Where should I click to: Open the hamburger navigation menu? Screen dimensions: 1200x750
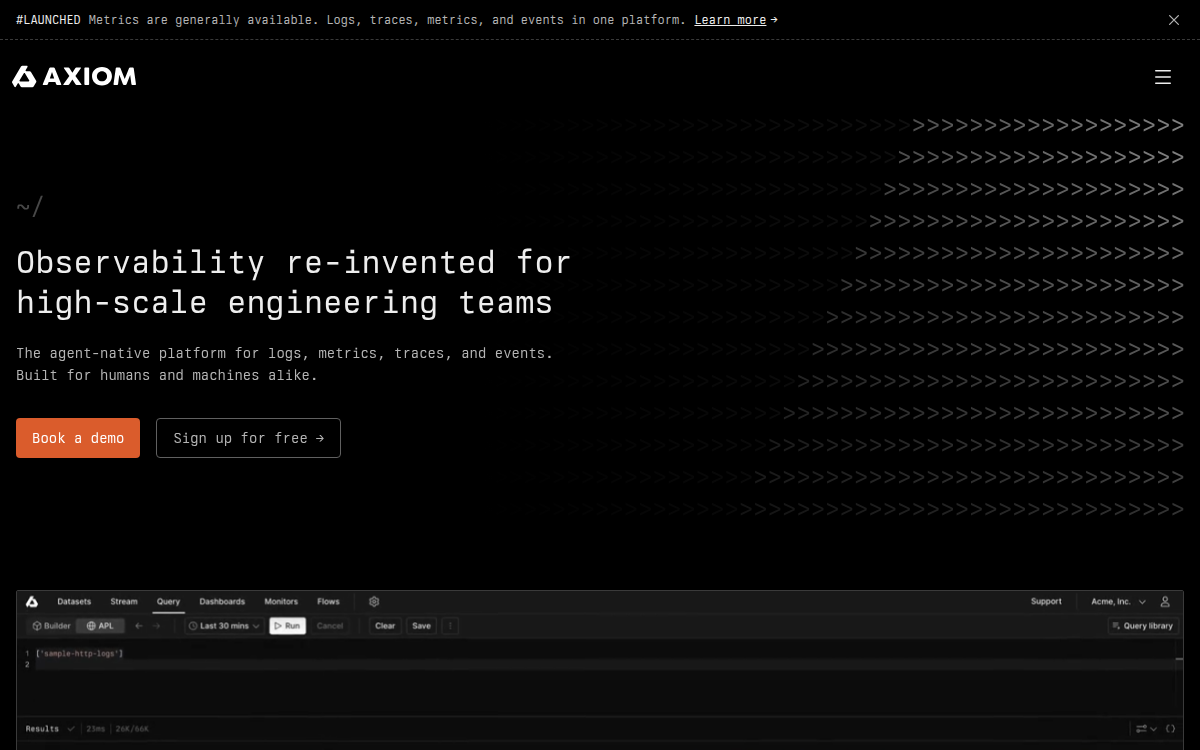tap(1163, 77)
